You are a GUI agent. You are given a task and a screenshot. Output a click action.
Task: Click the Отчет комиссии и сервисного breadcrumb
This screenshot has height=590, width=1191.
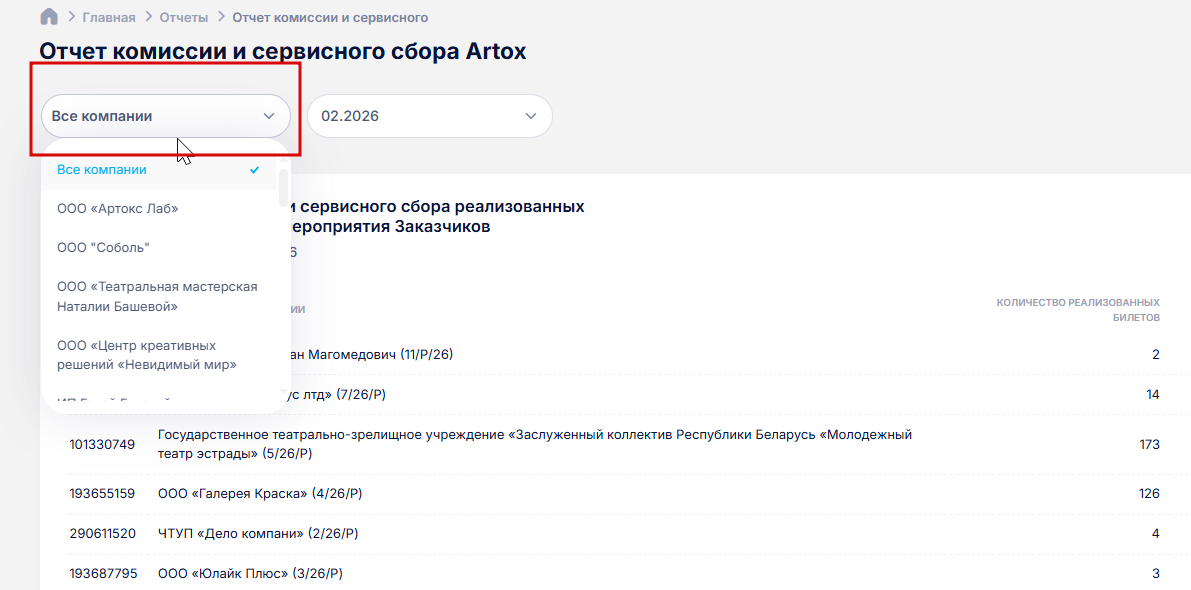330,17
